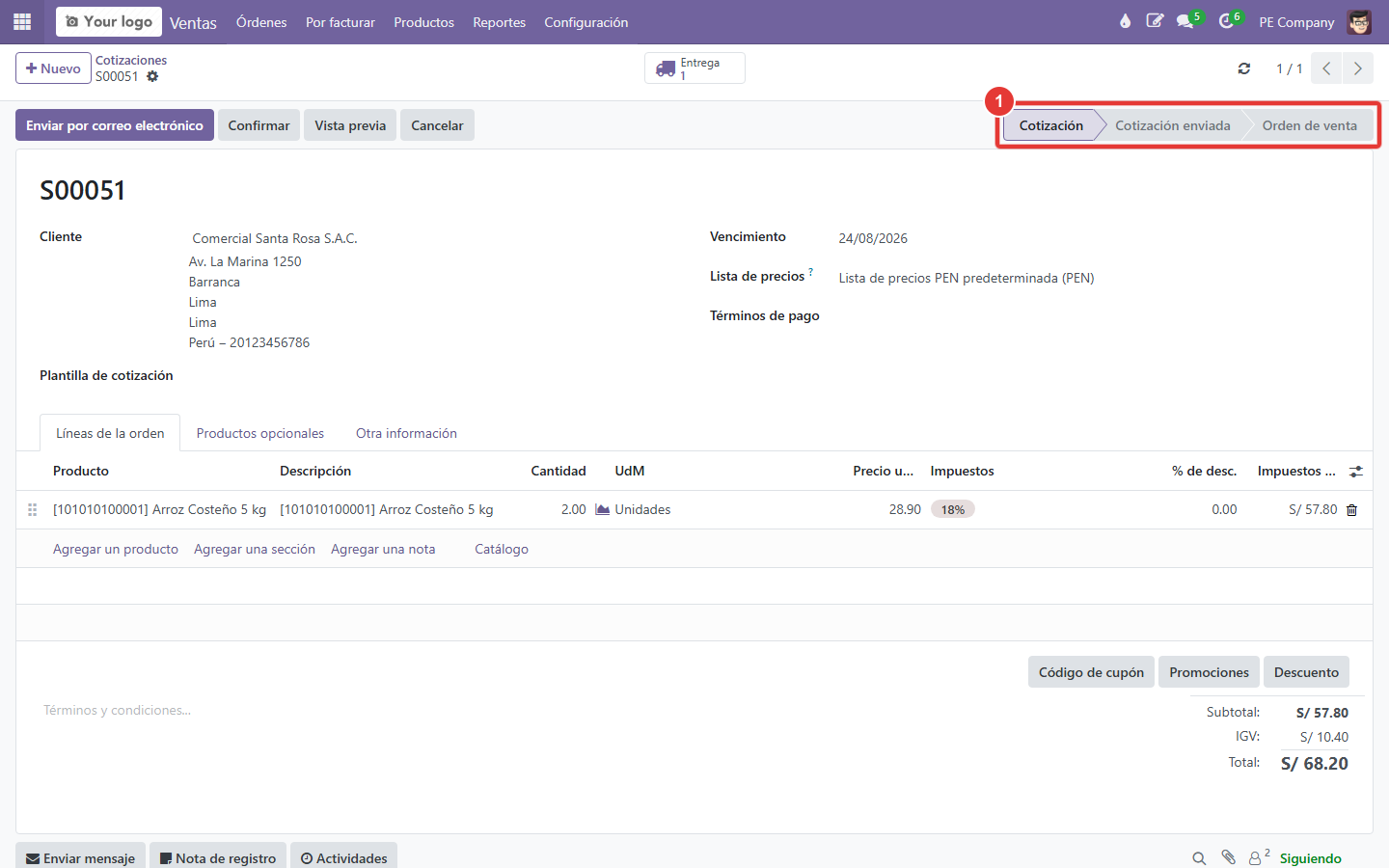Click the price list help question mark
The height and width of the screenshot is (868, 1389).
coord(810,272)
